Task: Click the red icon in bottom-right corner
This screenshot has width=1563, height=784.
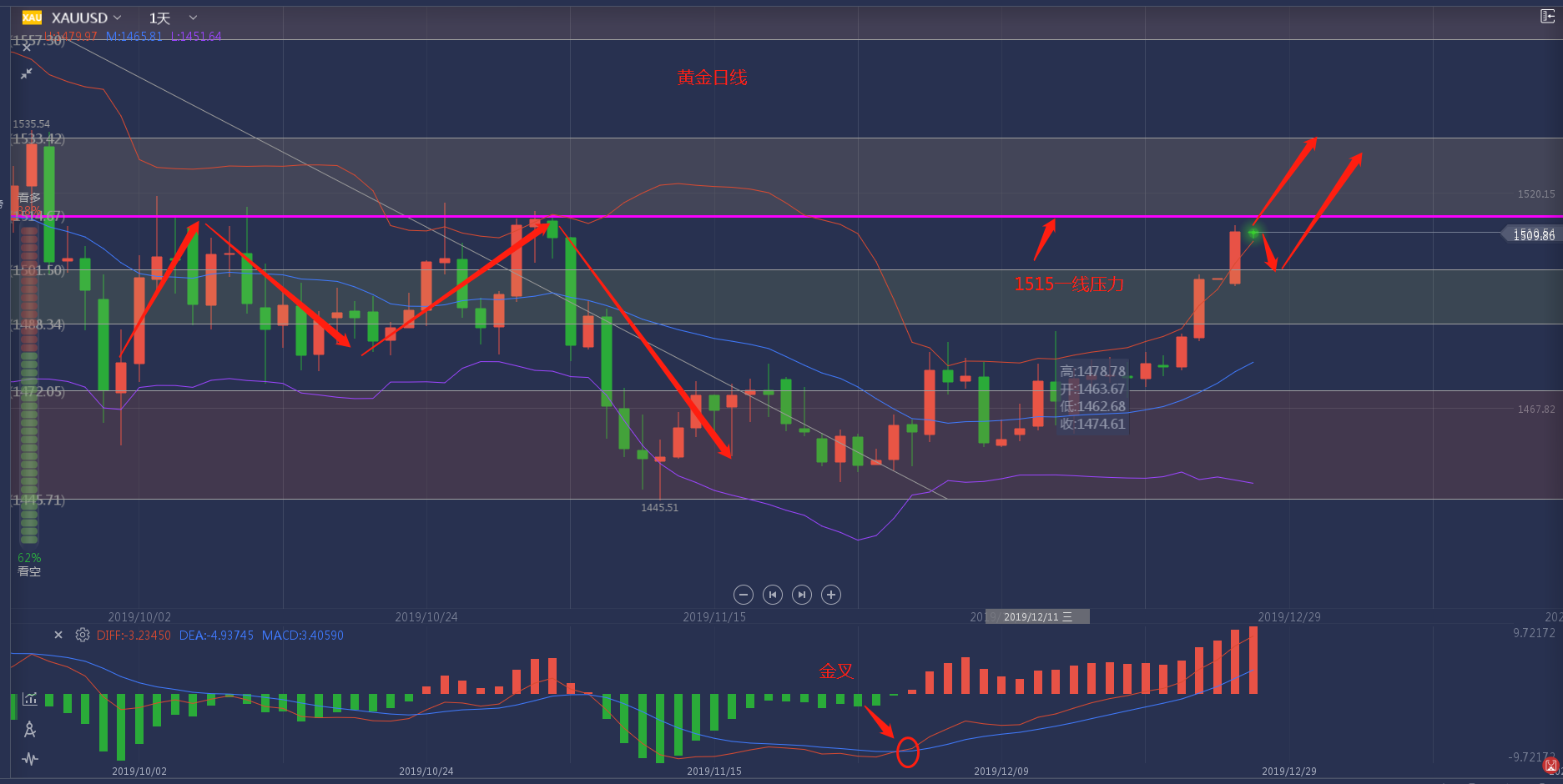Action: coord(1550,766)
